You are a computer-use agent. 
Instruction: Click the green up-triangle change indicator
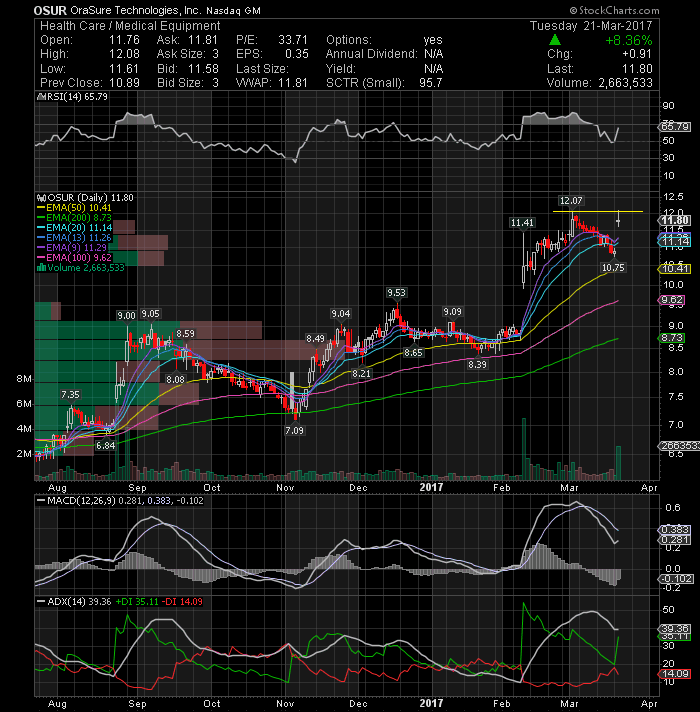pos(555,40)
